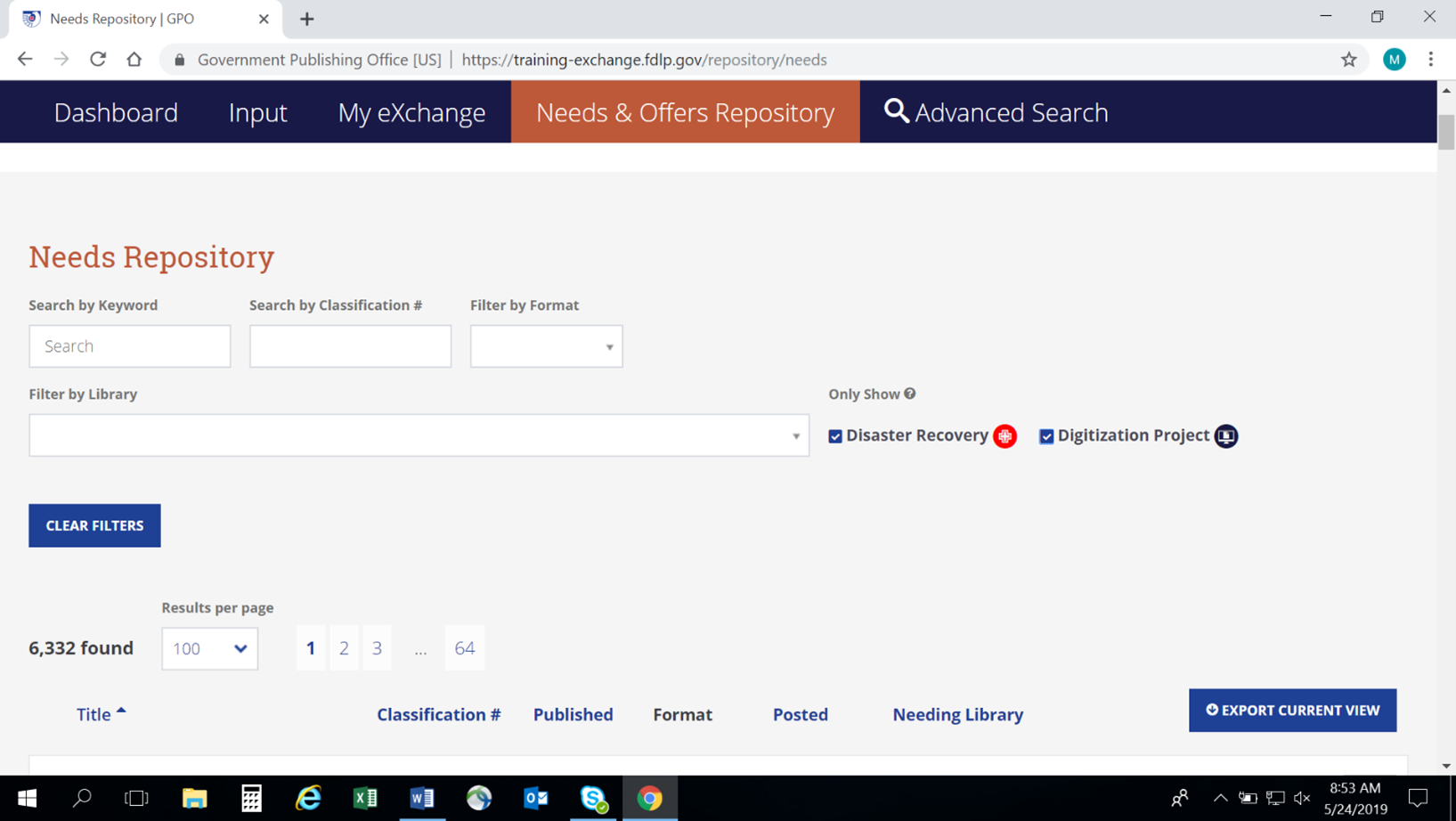1456x821 pixels.
Task: Open Excel from the taskbar
Action: 365,798
